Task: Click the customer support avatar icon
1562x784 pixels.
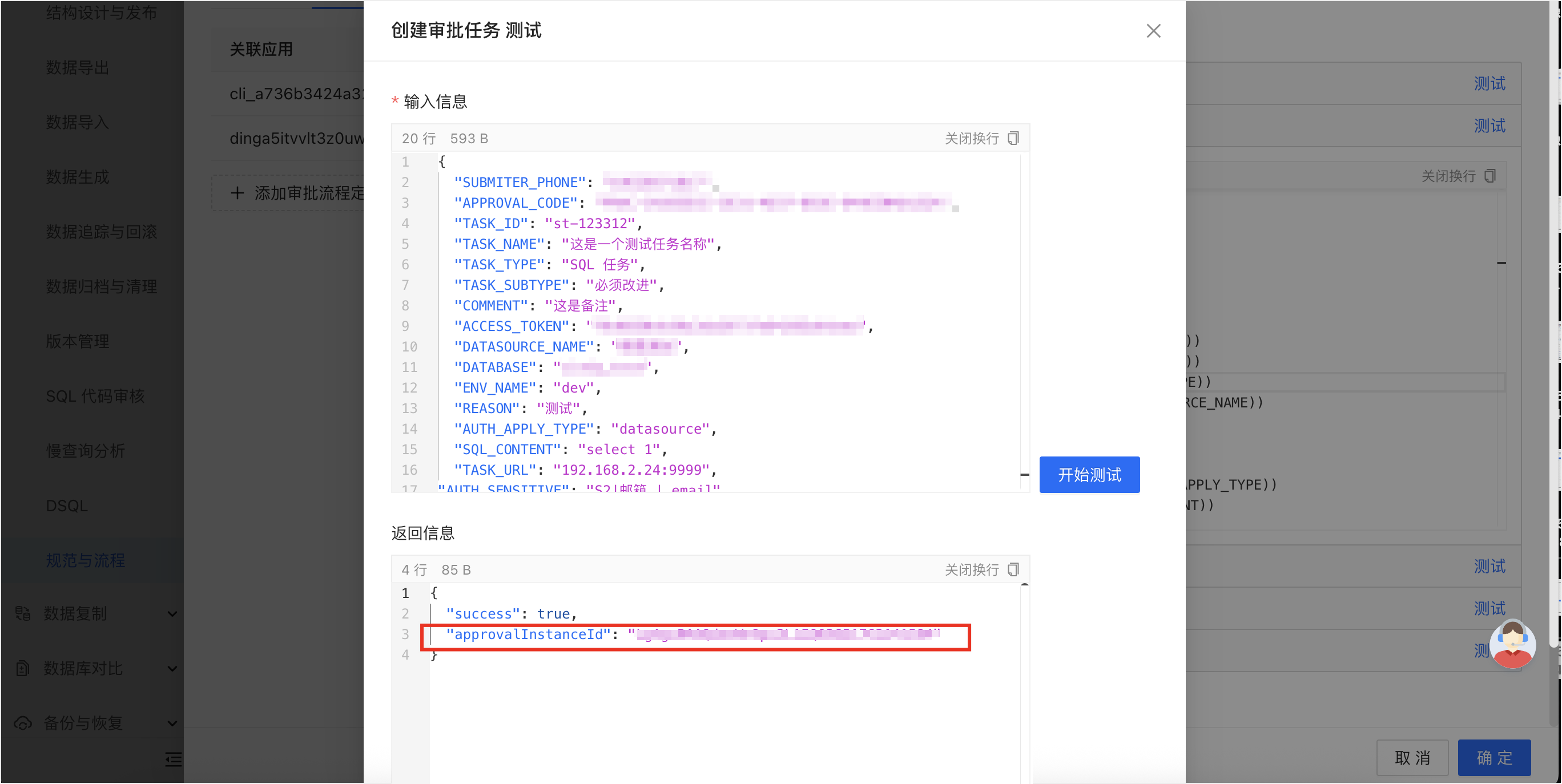Action: tap(1512, 644)
